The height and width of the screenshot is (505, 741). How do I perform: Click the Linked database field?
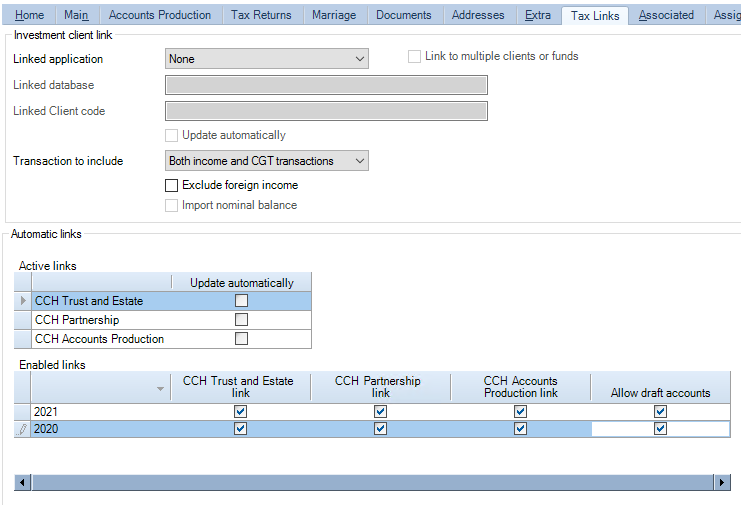pyautogui.click(x=326, y=85)
